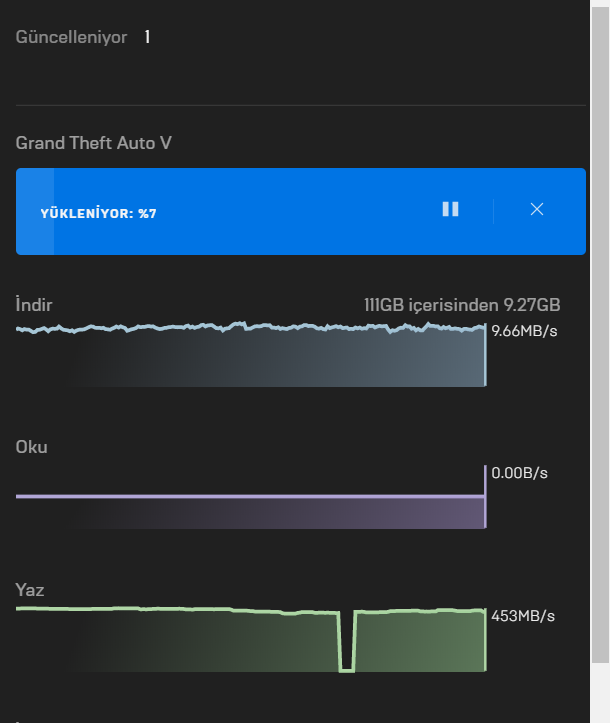Click the 453MB/s write speed value
Image resolution: width=610 pixels, height=723 pixels.
click(x=523, y=615)
